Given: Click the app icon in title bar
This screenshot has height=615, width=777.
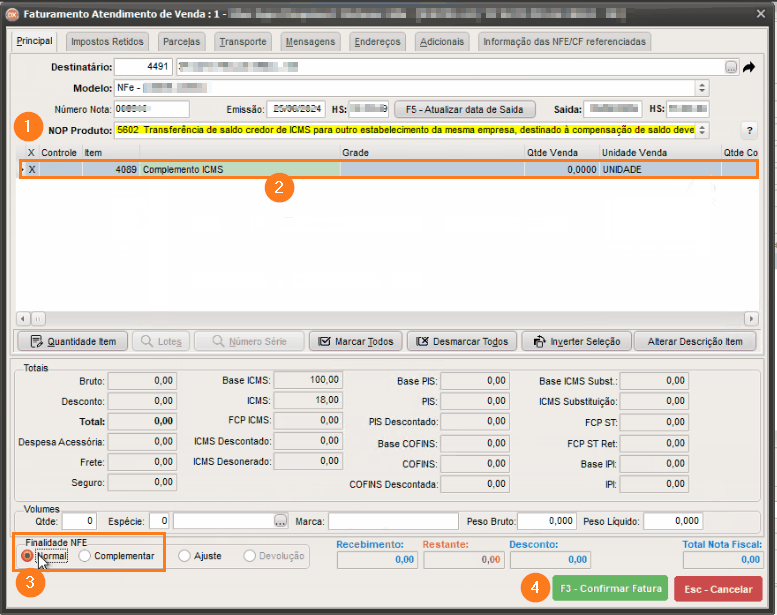Looking at the screenshot, I should 12,14.
